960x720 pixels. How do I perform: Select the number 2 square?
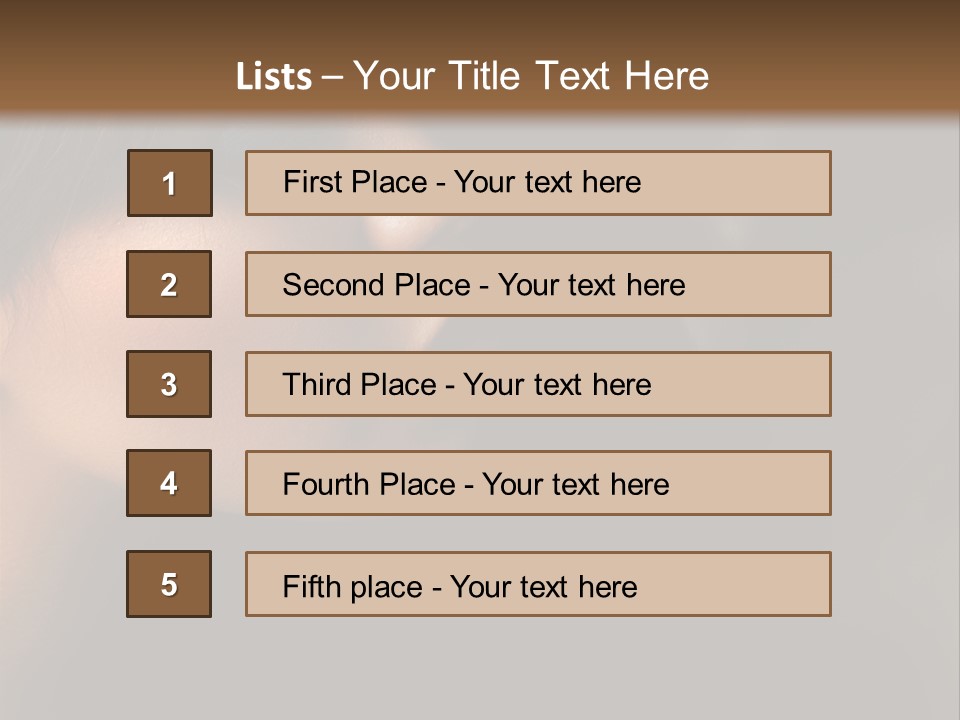click(x=169, y=284)
